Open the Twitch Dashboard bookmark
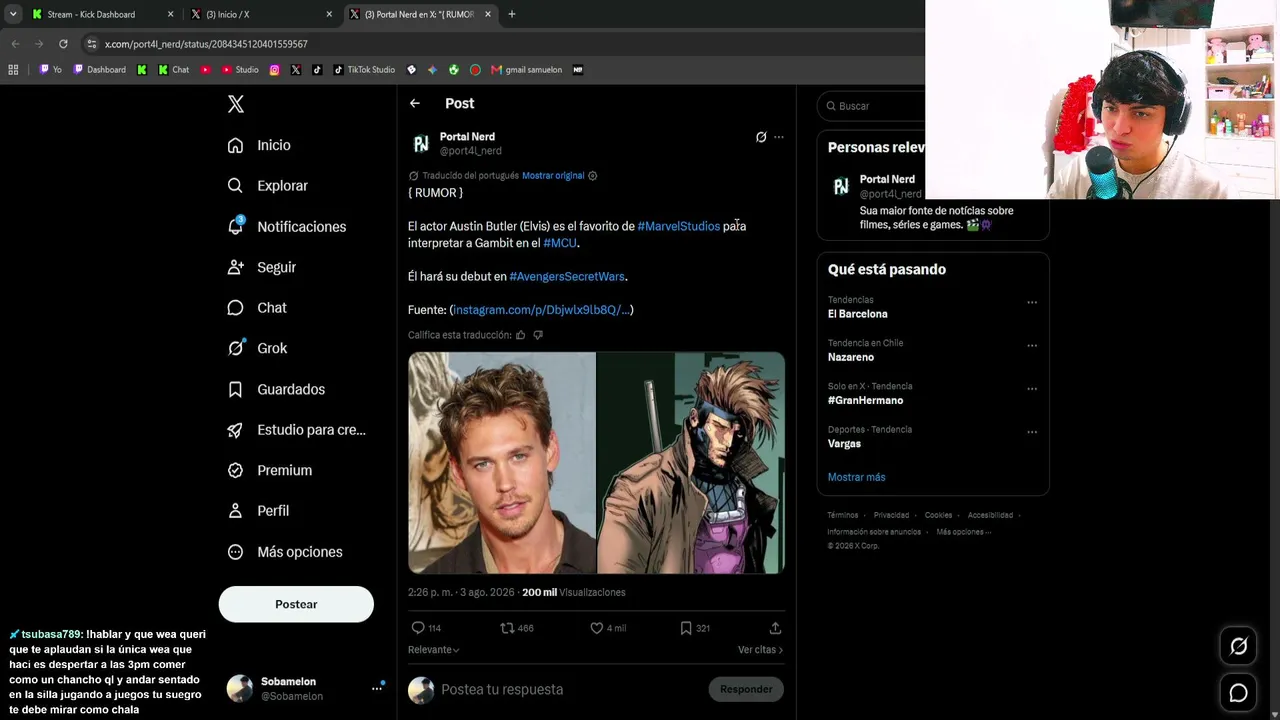1280x720 pixels. (99, 70)
